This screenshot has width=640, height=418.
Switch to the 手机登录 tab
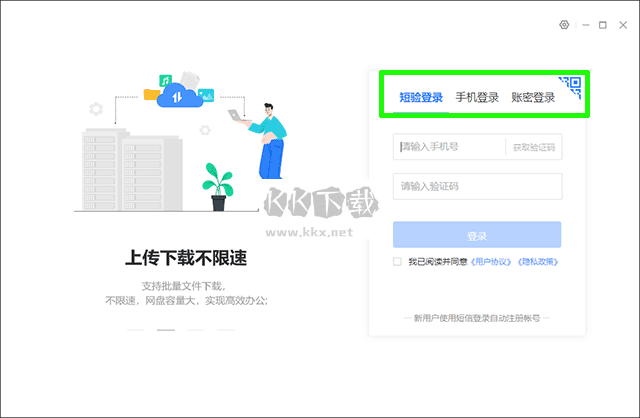(477, 98)
